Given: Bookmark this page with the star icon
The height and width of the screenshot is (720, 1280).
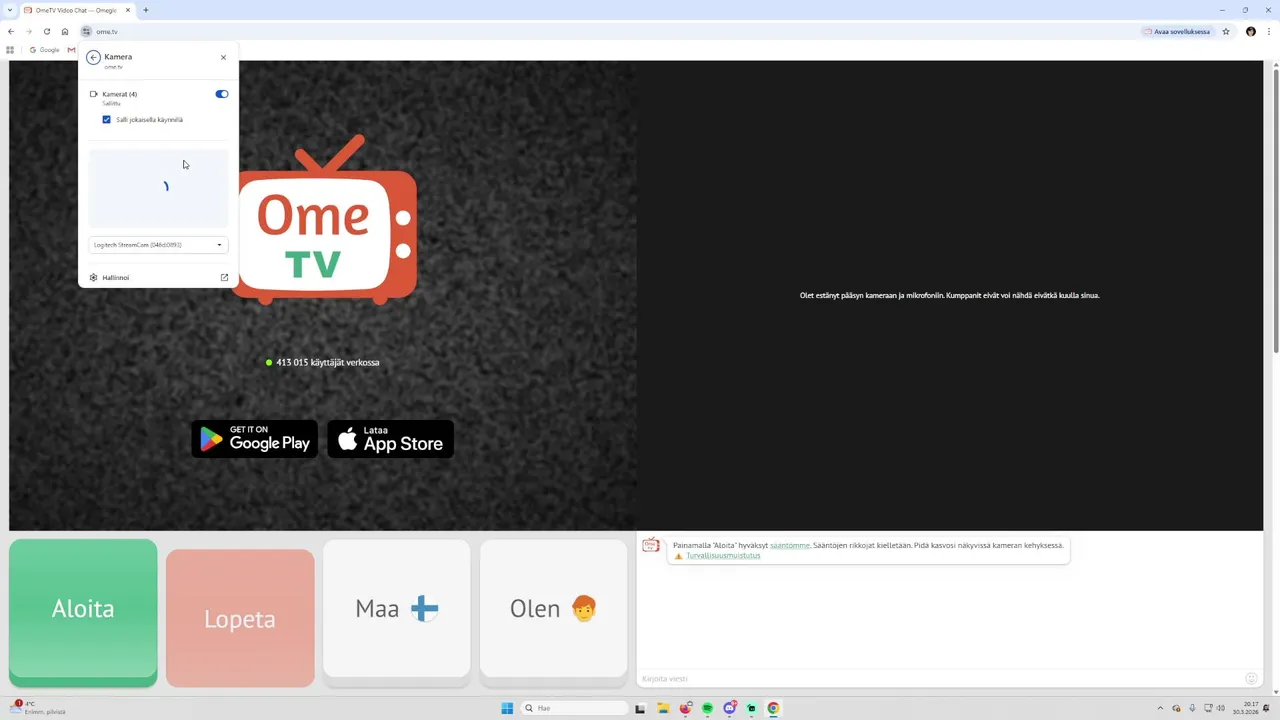Looking at the screenshot, I should click(1226, 31).
